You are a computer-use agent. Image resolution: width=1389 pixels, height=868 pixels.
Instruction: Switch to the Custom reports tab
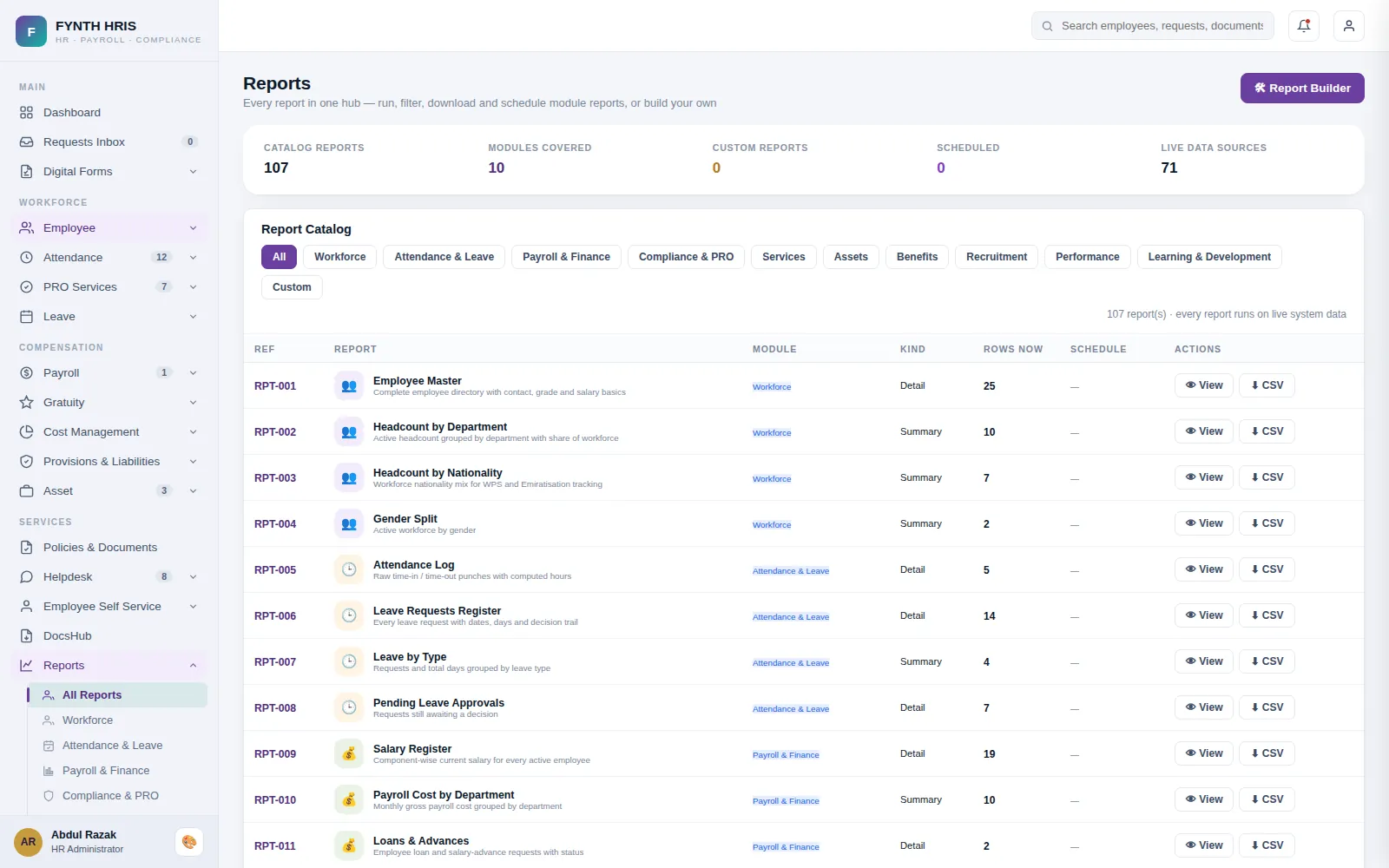pos(292,287)
